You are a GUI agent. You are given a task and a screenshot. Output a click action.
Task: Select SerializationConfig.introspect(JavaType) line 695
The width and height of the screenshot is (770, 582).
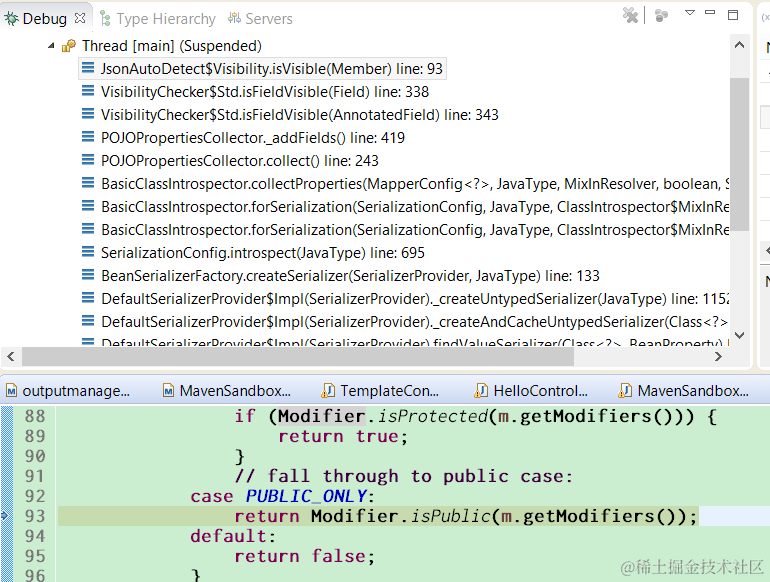coord(263,253)
